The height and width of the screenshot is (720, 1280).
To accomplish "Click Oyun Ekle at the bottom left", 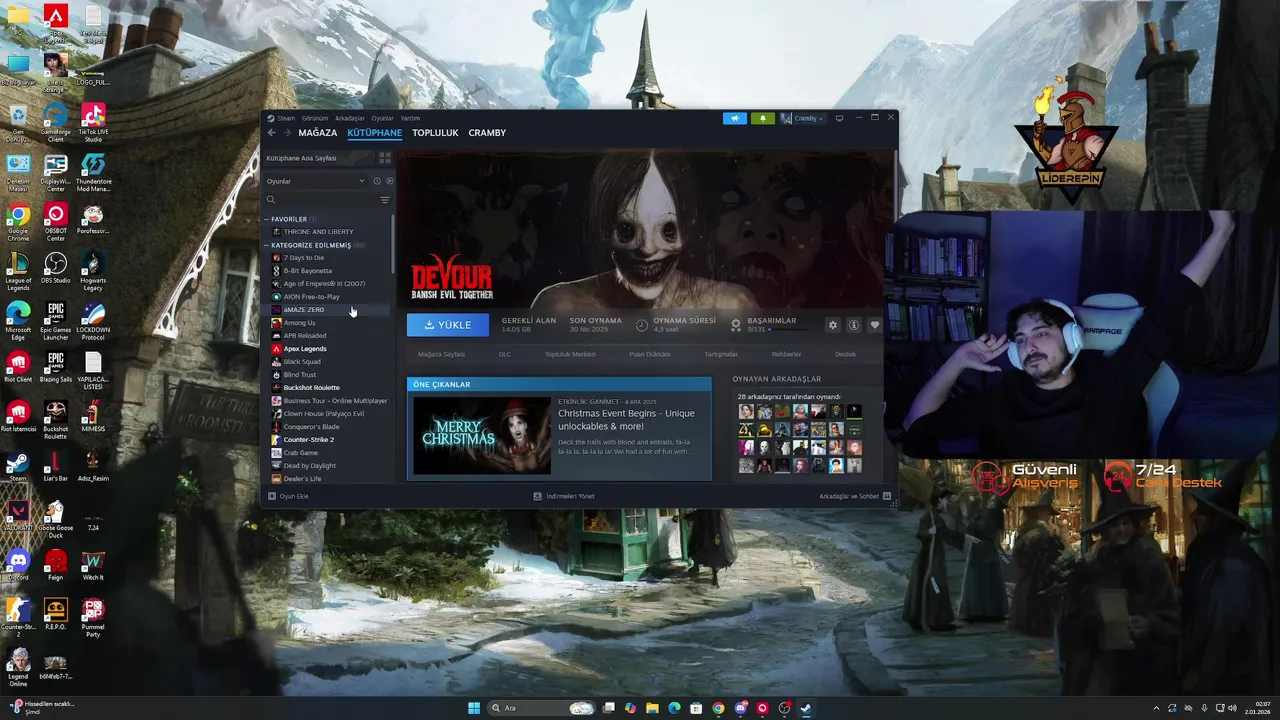I will click(x=288, y=496).
